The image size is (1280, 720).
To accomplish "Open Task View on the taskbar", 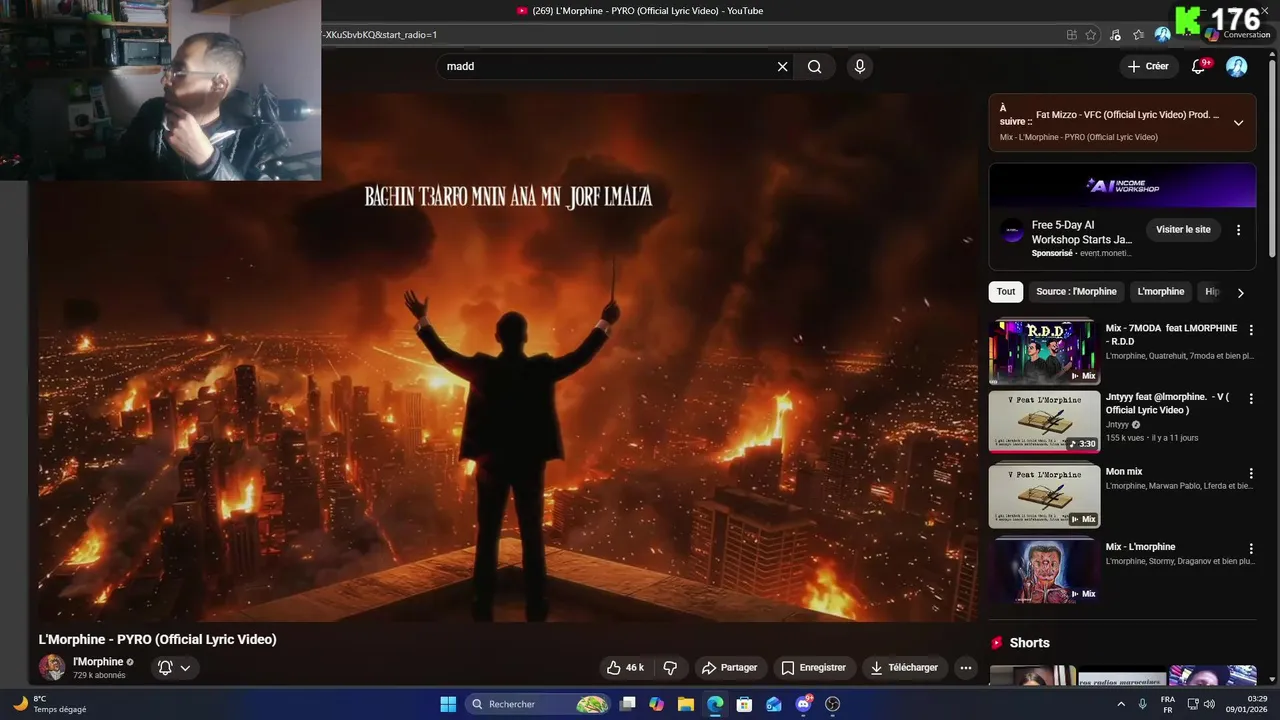I will click(627, 704).
